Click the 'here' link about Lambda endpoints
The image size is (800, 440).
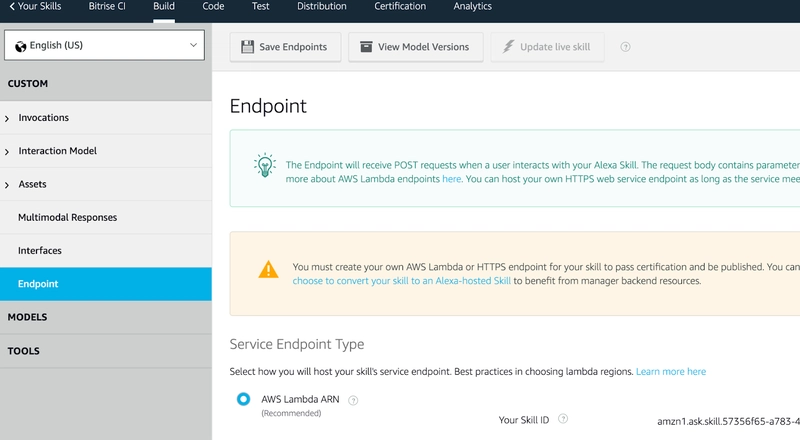coord(452,179)
